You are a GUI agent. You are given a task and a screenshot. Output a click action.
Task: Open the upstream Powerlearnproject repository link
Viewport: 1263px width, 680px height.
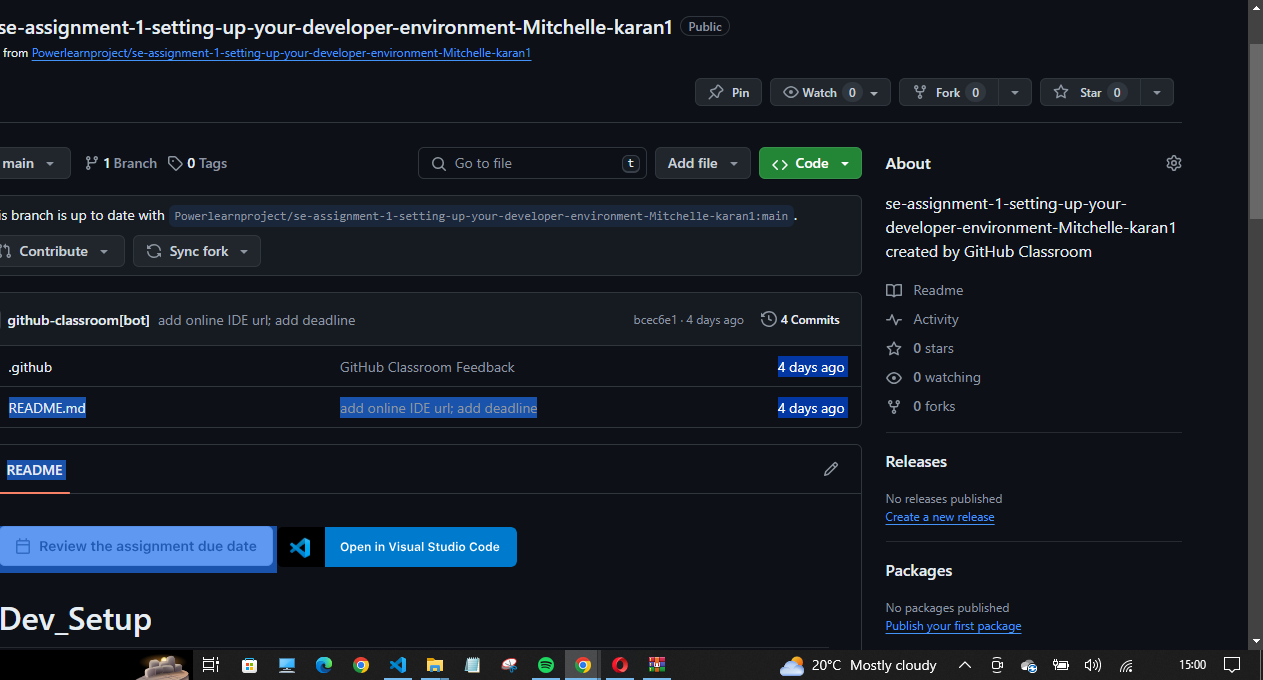click(482, 215)
